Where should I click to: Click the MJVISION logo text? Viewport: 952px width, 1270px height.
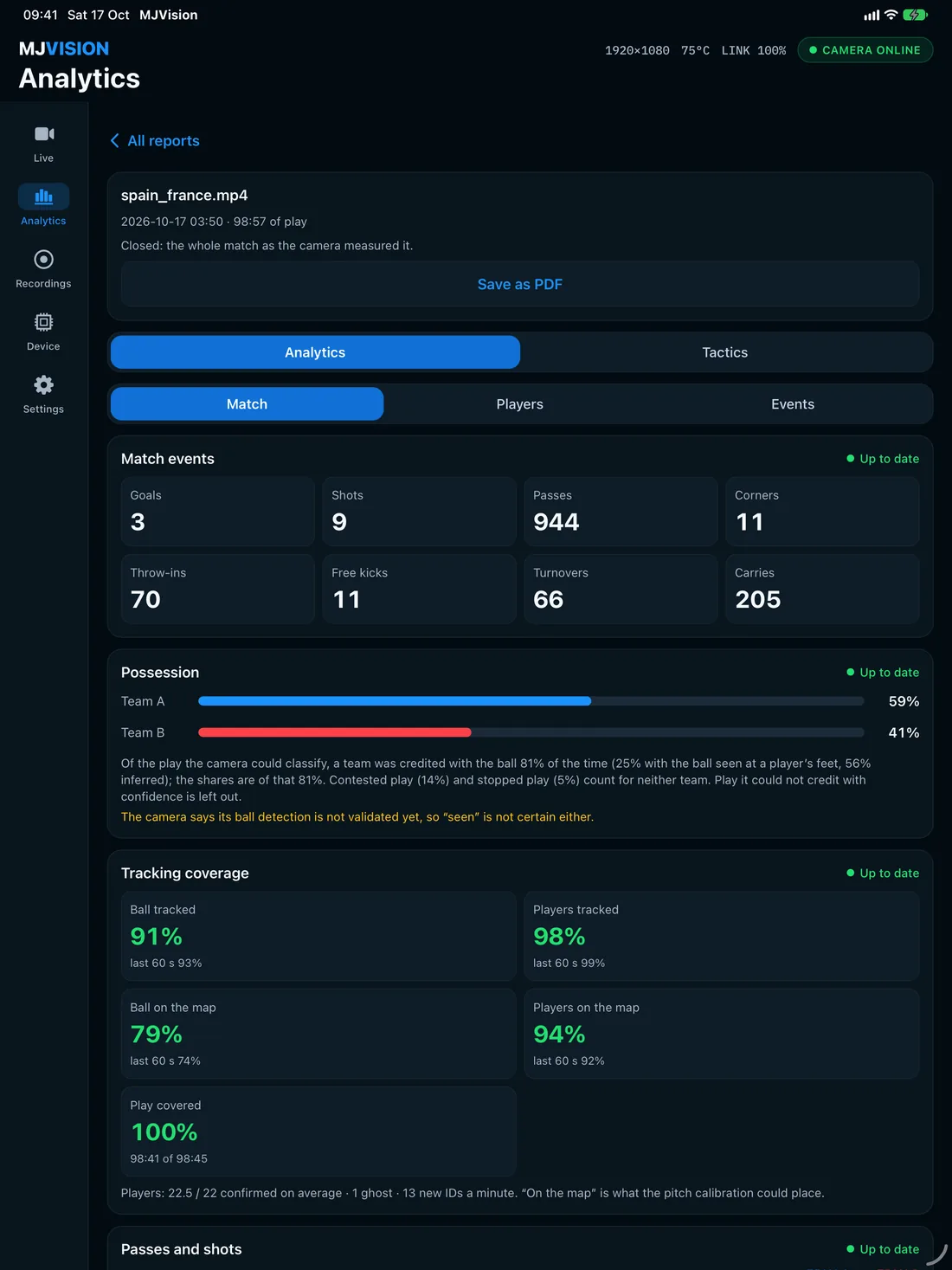point(64,48)
